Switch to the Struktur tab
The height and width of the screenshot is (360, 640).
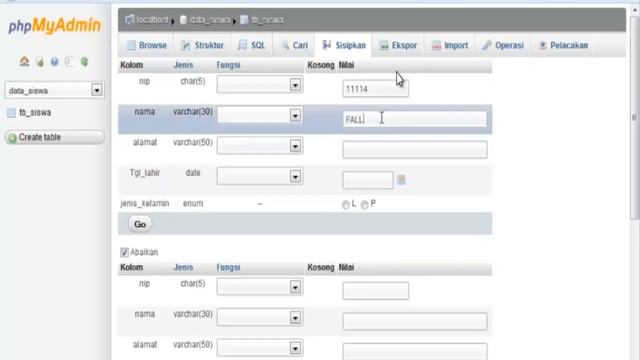202,45
